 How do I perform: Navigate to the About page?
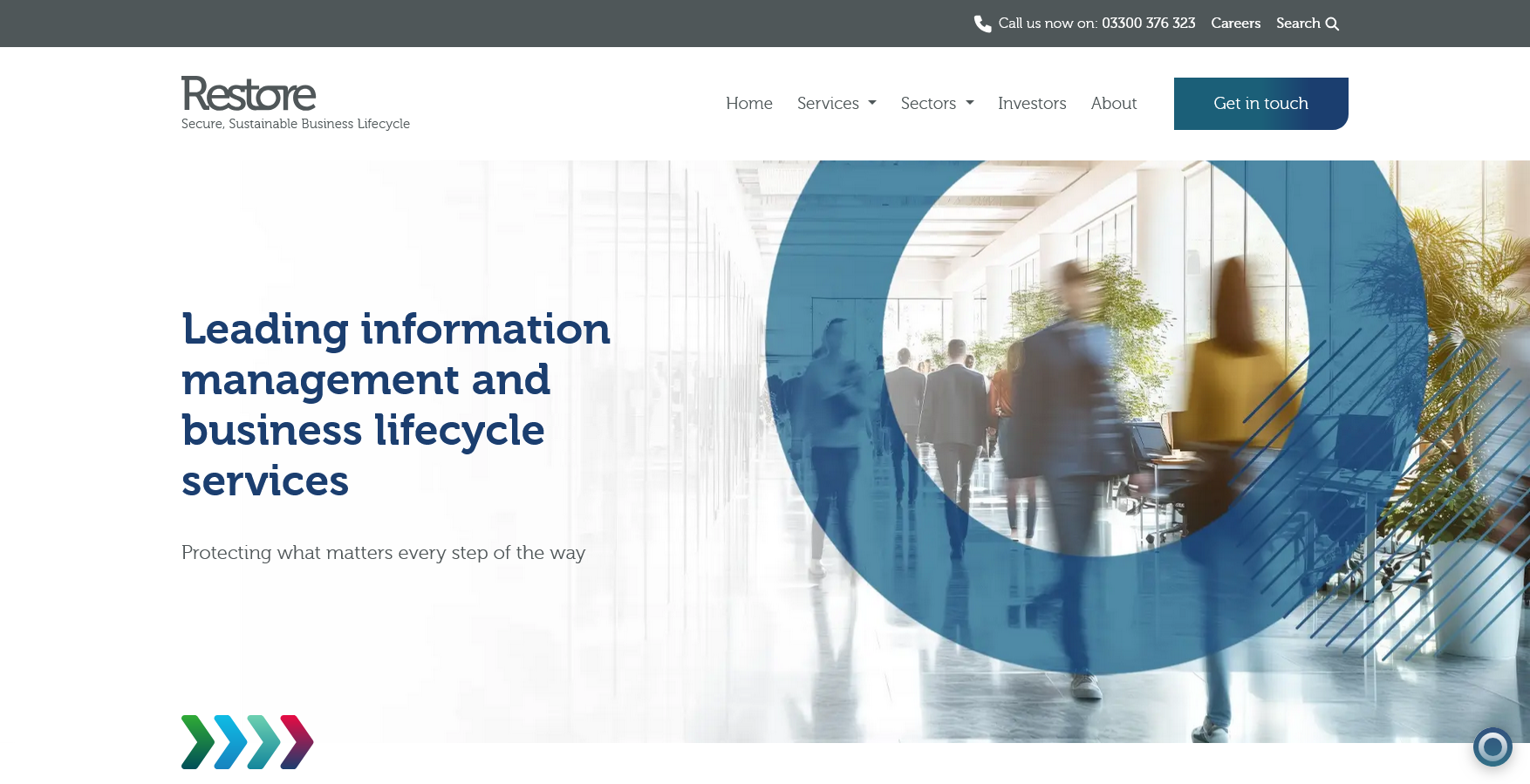(1113, 103)
